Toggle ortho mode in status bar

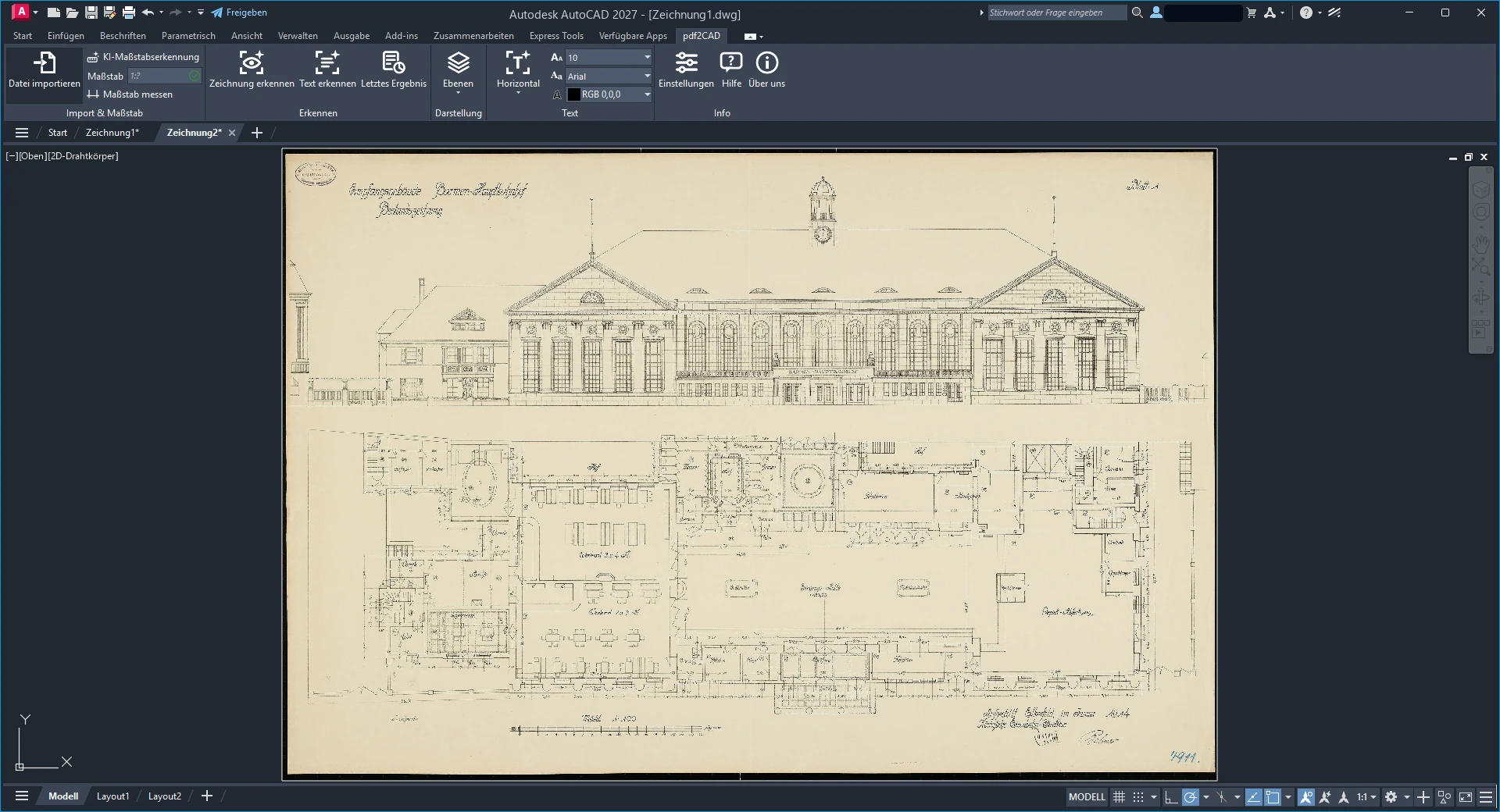coord(1171,797)
